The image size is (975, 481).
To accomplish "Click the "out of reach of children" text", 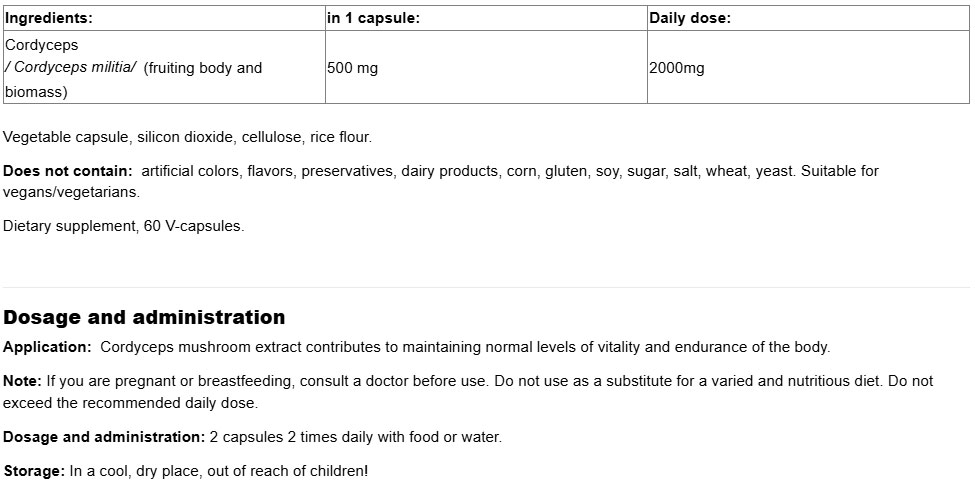I will point(286,470).
